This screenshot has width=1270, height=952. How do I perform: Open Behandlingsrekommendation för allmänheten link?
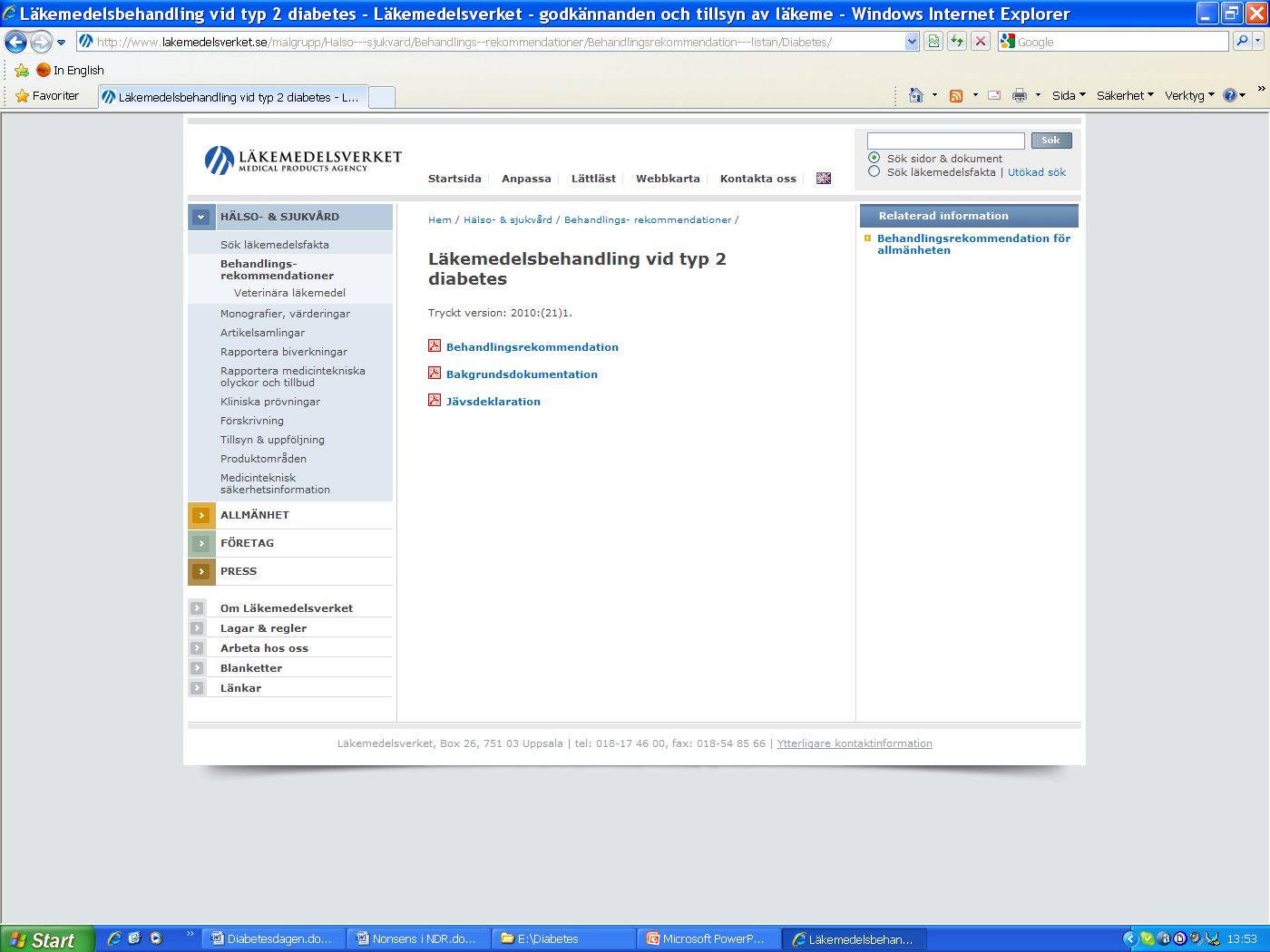pyautogui.click(x=973, y=244)
